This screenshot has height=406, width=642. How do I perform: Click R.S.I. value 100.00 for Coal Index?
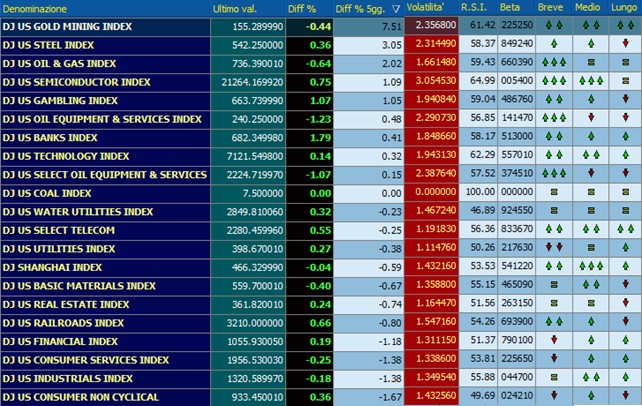pyautogui.click(x=480, y=192)
